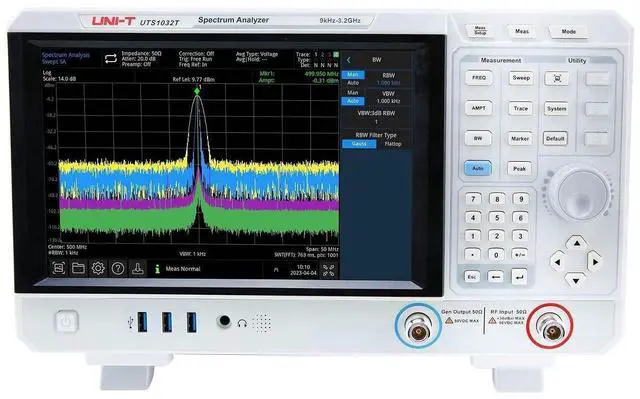
Task: Tap the screenshot capture icon on screen toolbar
Action: [x=59, y=268]
